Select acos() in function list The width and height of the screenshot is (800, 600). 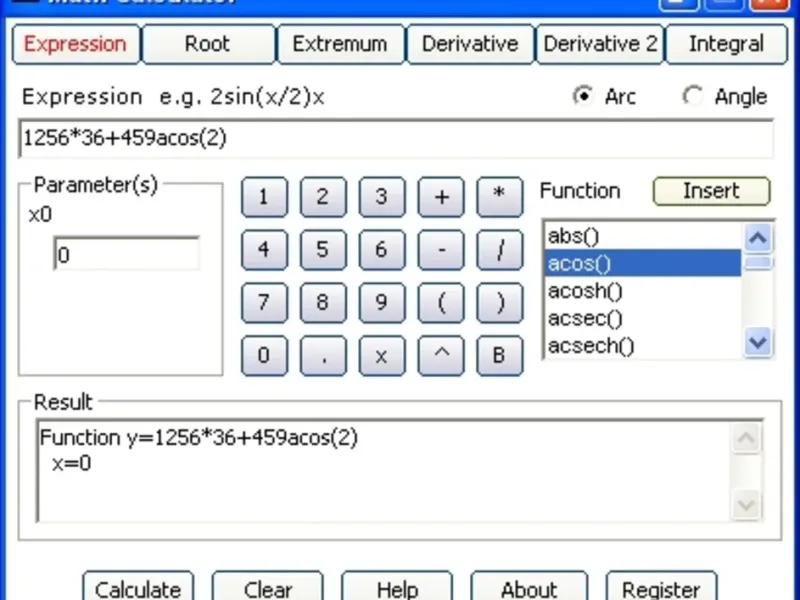[x=643, y=263]
